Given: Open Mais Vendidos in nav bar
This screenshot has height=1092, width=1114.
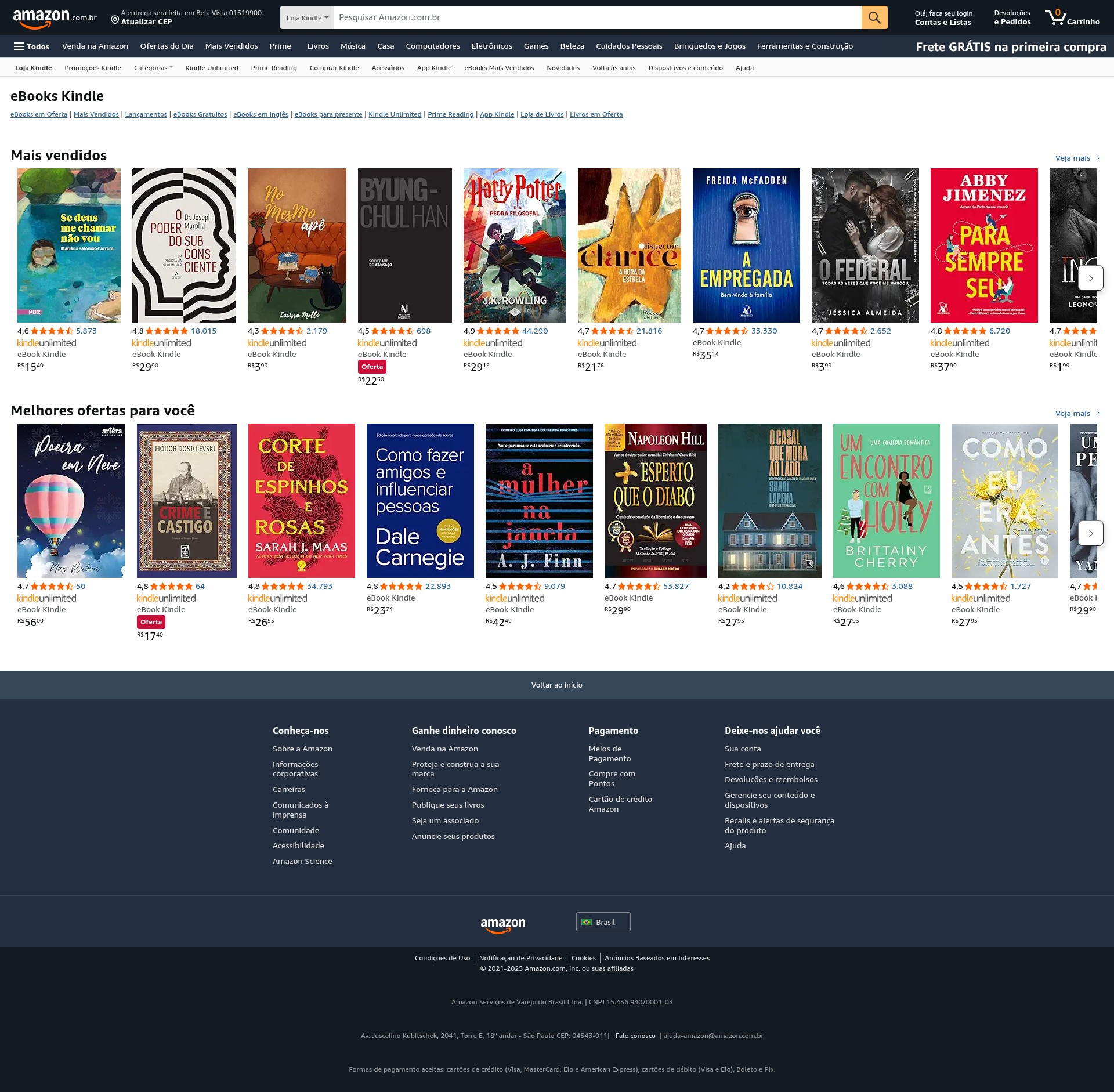Looking at the screenshot, I should (x=232, y=46).
